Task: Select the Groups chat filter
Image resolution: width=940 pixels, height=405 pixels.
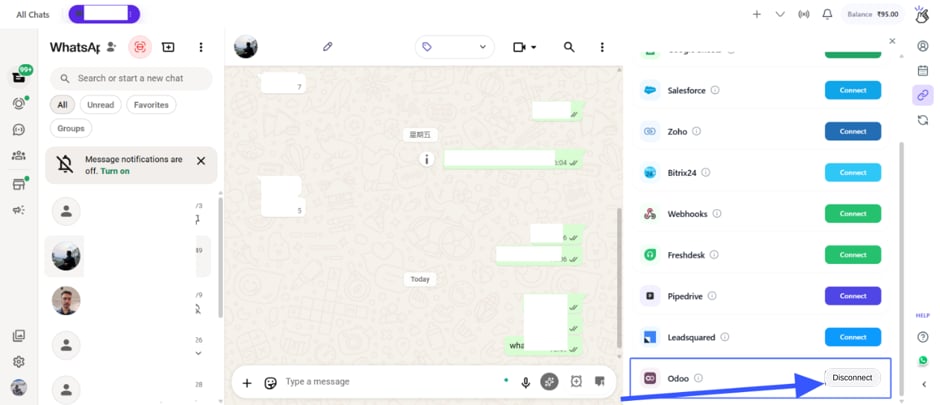Action: 71,128
